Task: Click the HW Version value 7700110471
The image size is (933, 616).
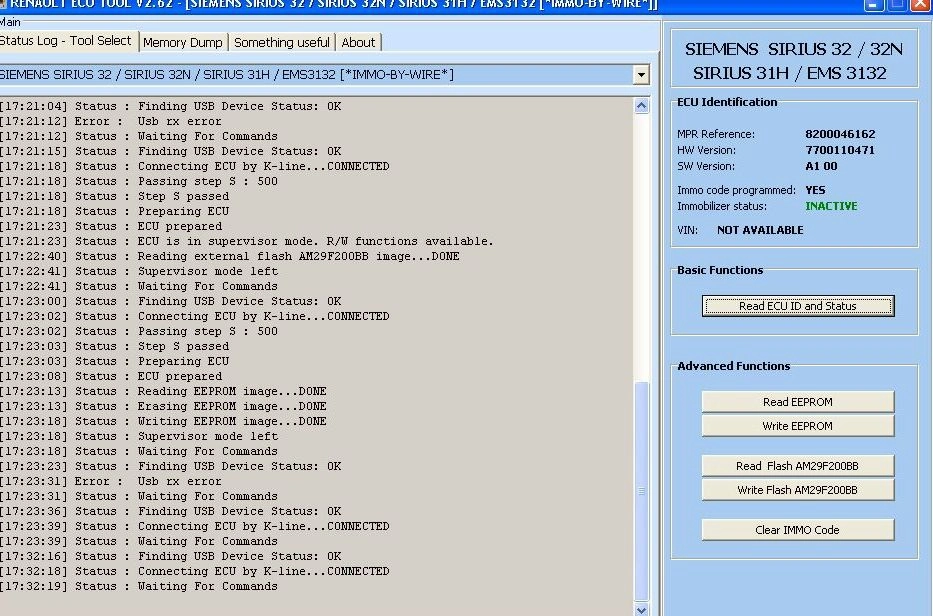Action: (x=840, y=150)
